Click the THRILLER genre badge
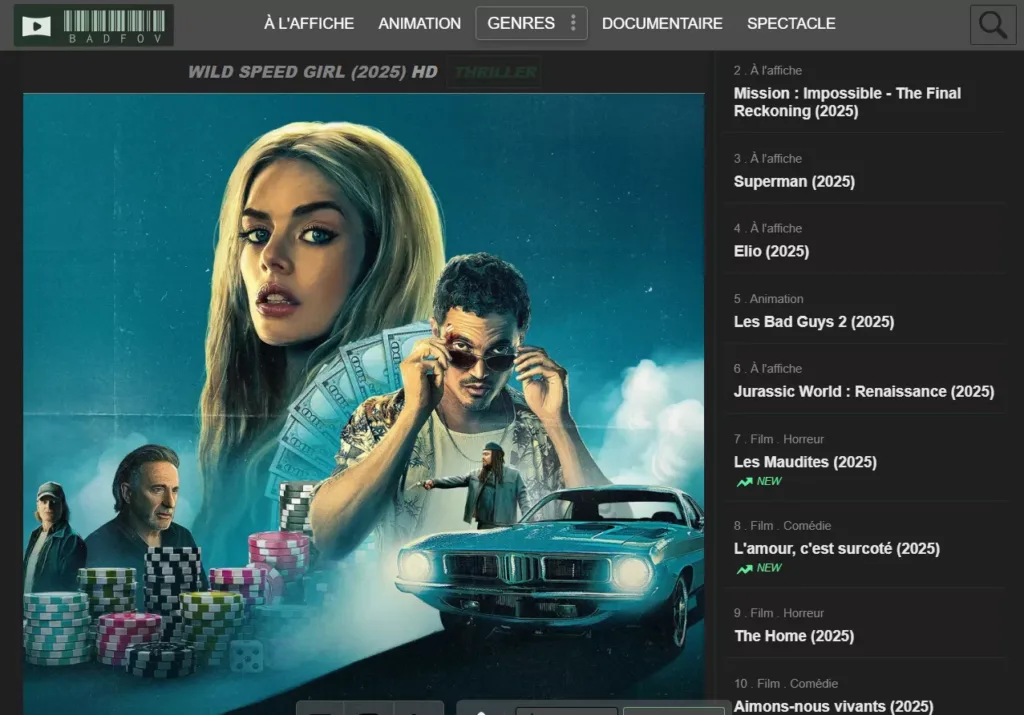 (494, 72)
